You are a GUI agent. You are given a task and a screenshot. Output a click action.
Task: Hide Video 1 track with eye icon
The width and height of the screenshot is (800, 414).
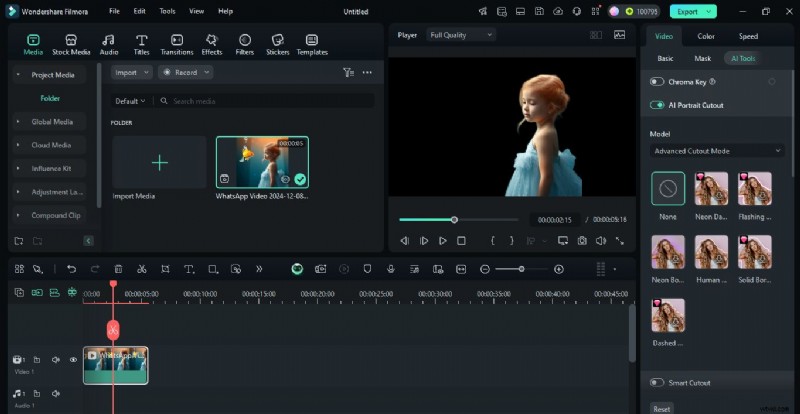point(73,360)
